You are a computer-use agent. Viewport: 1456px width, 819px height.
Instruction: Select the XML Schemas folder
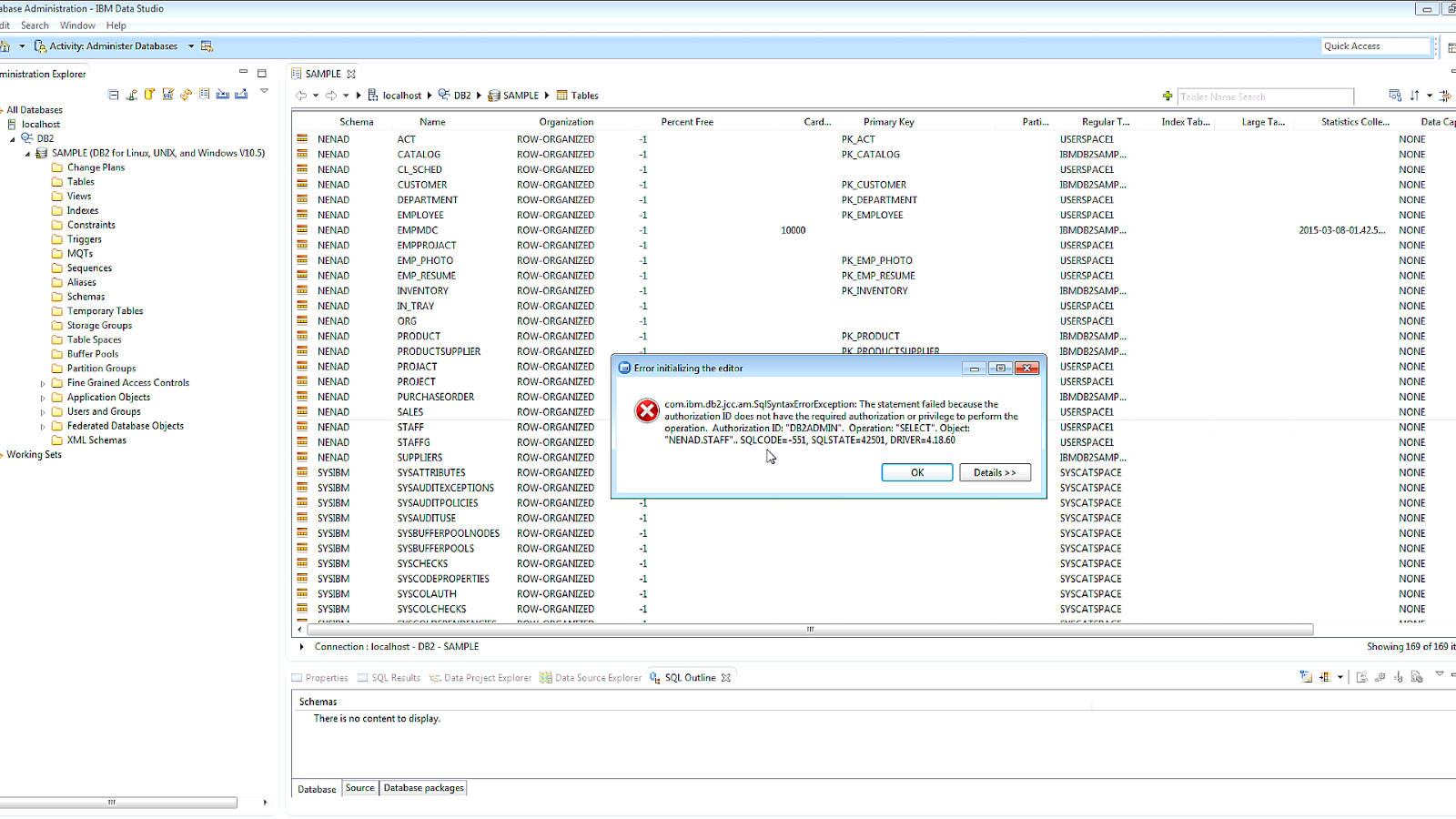tap(96, 440)
